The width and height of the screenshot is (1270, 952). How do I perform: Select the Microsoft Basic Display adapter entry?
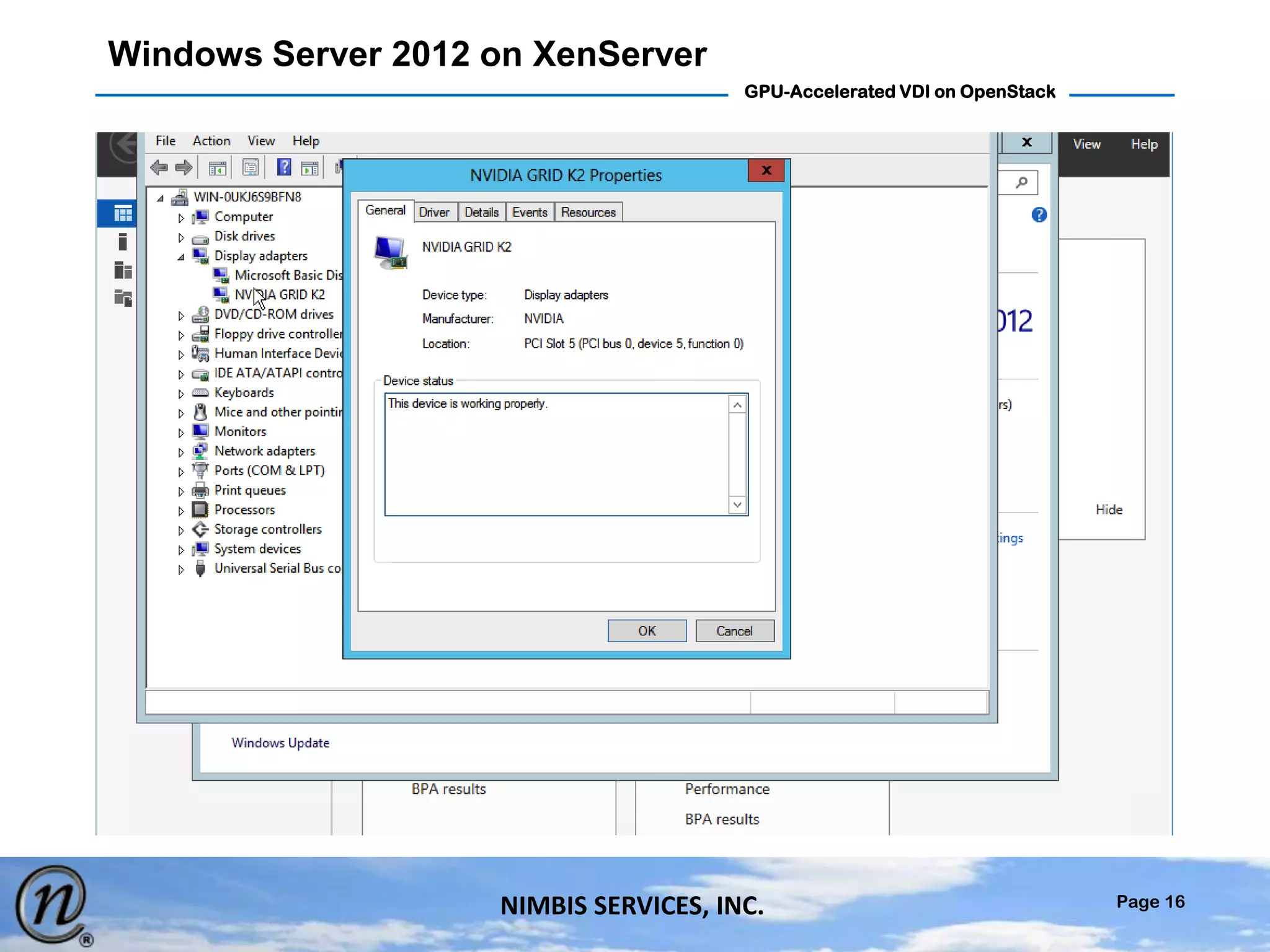tap(278, 275)
